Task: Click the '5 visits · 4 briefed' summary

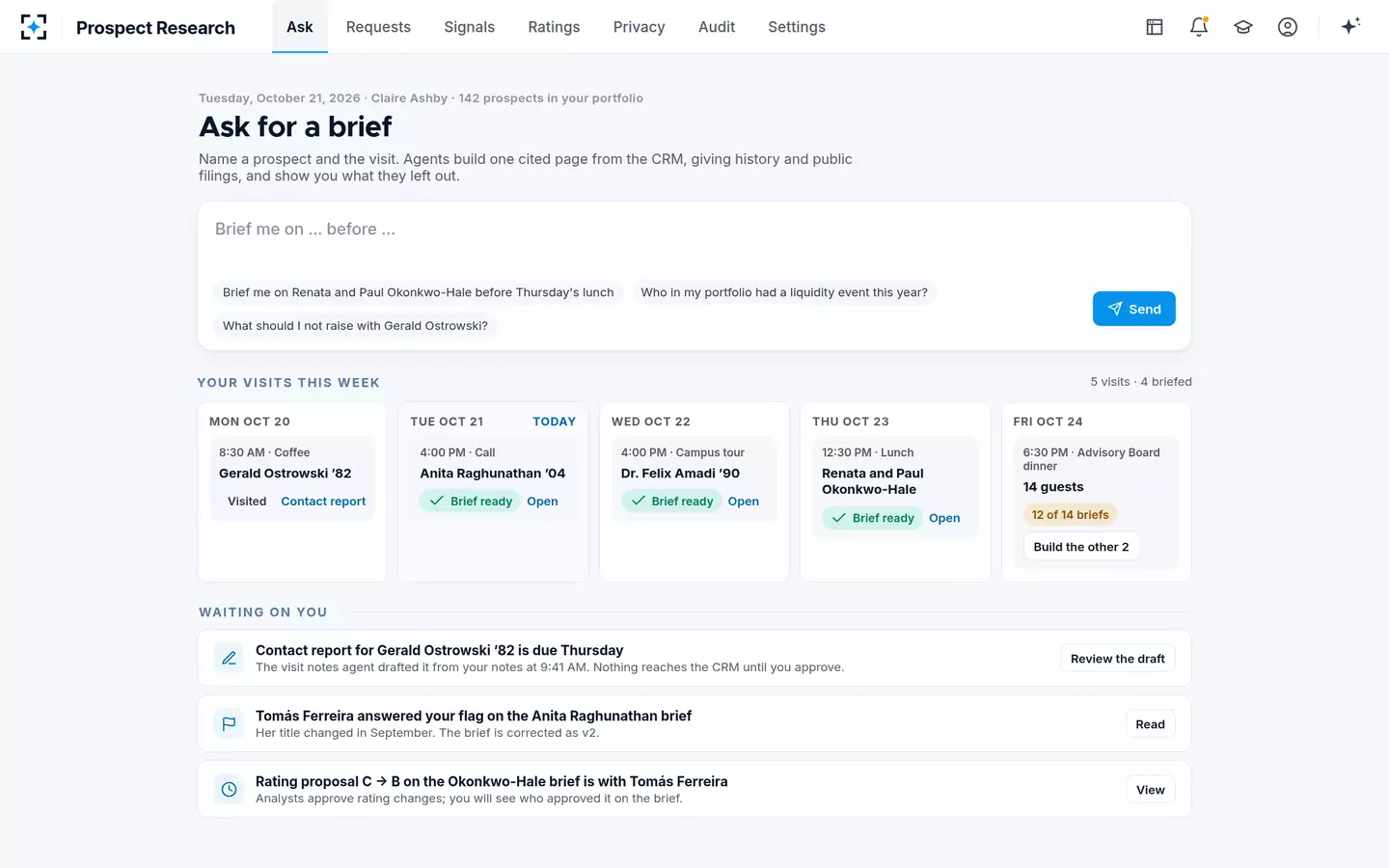Action: tap(1141, 382)
